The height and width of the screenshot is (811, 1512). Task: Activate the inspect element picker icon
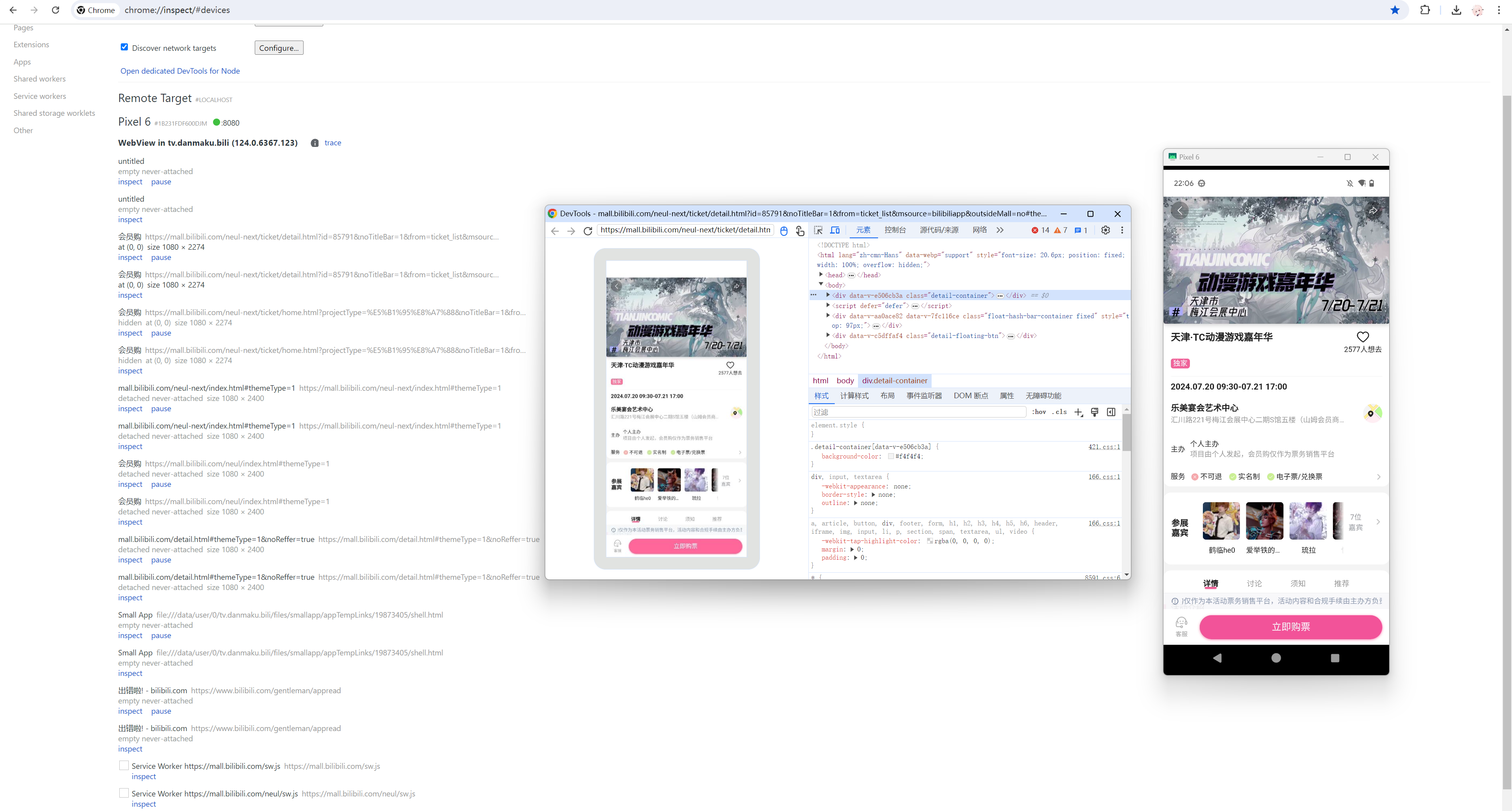(818, 230)
